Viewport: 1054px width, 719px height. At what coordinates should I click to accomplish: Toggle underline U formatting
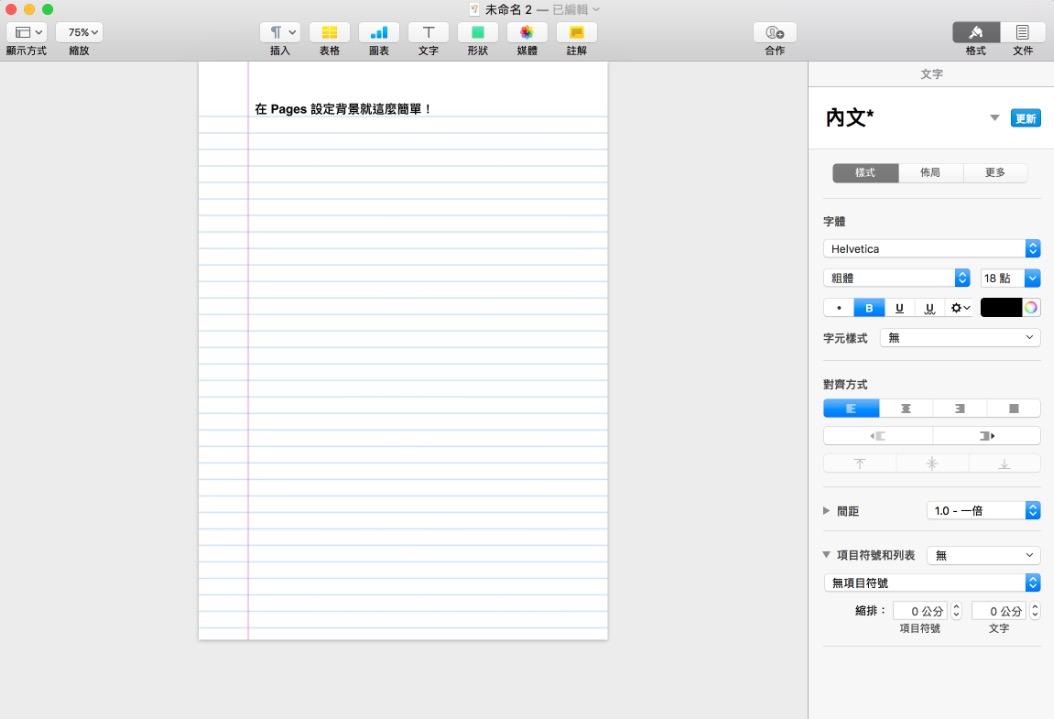[899, 308]
